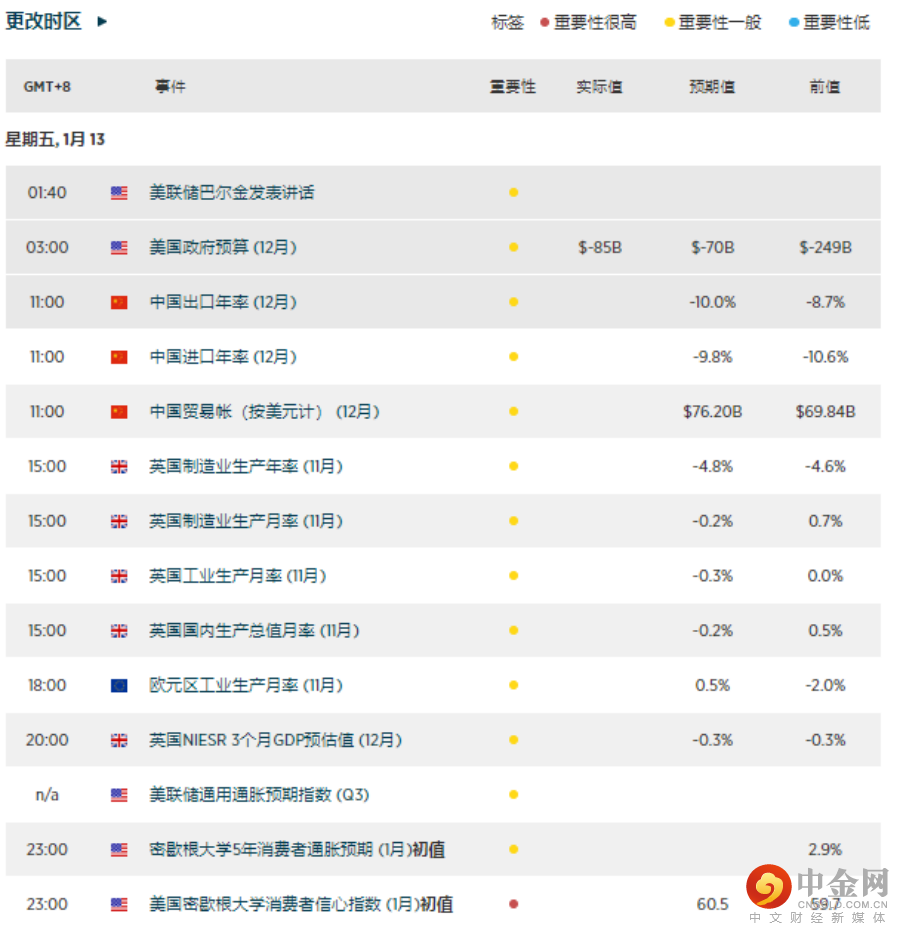The height and width of the screenshot is (936, 903).
Task: Click the 重要性 column header
Action: coord(513,87)
